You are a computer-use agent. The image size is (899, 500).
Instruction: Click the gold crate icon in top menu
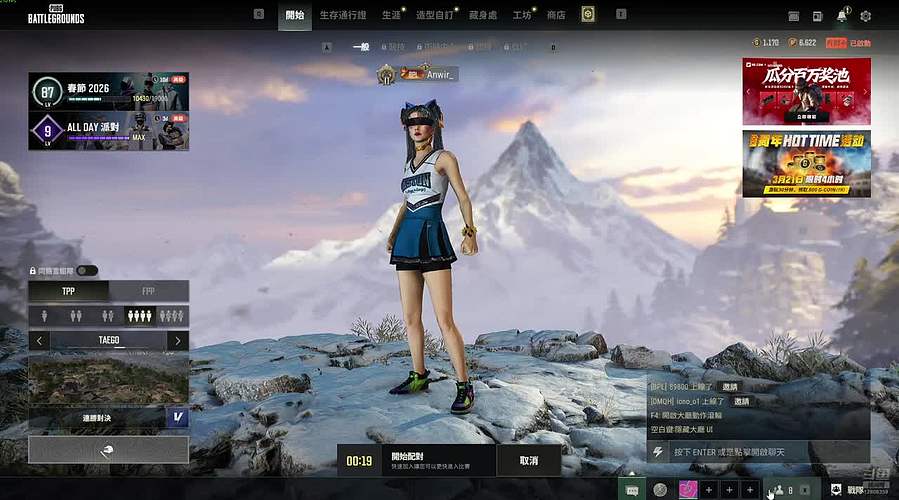point(588,14)
